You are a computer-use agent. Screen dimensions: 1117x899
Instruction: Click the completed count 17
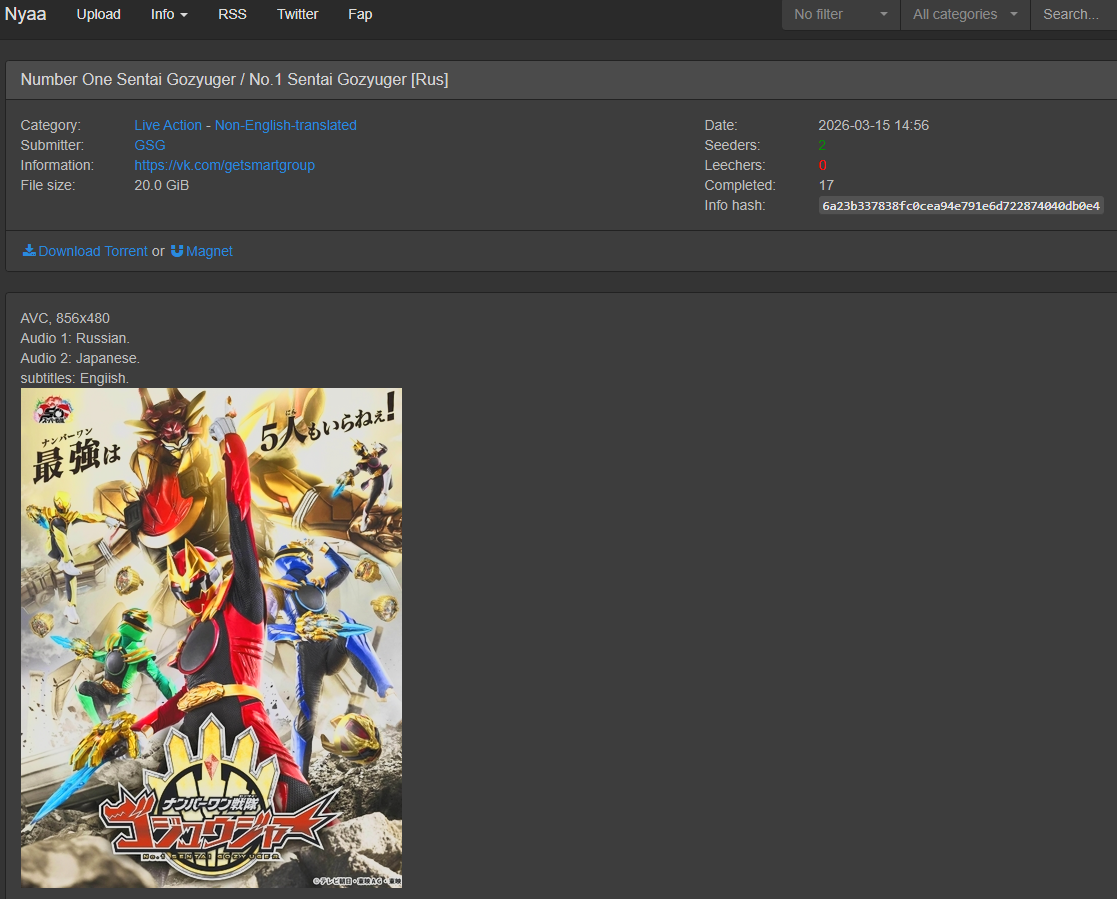tap(826, 185)
